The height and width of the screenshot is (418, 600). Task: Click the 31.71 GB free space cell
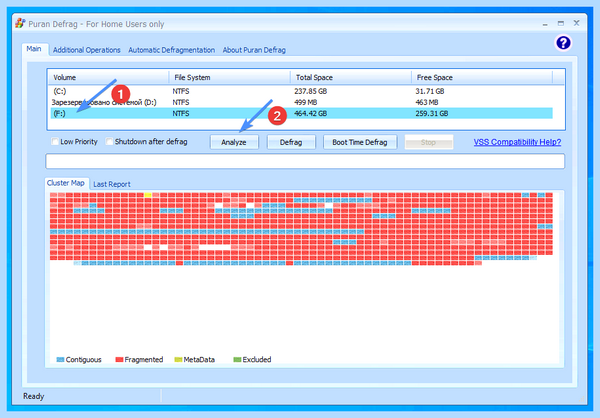click(x=430, y=91)
